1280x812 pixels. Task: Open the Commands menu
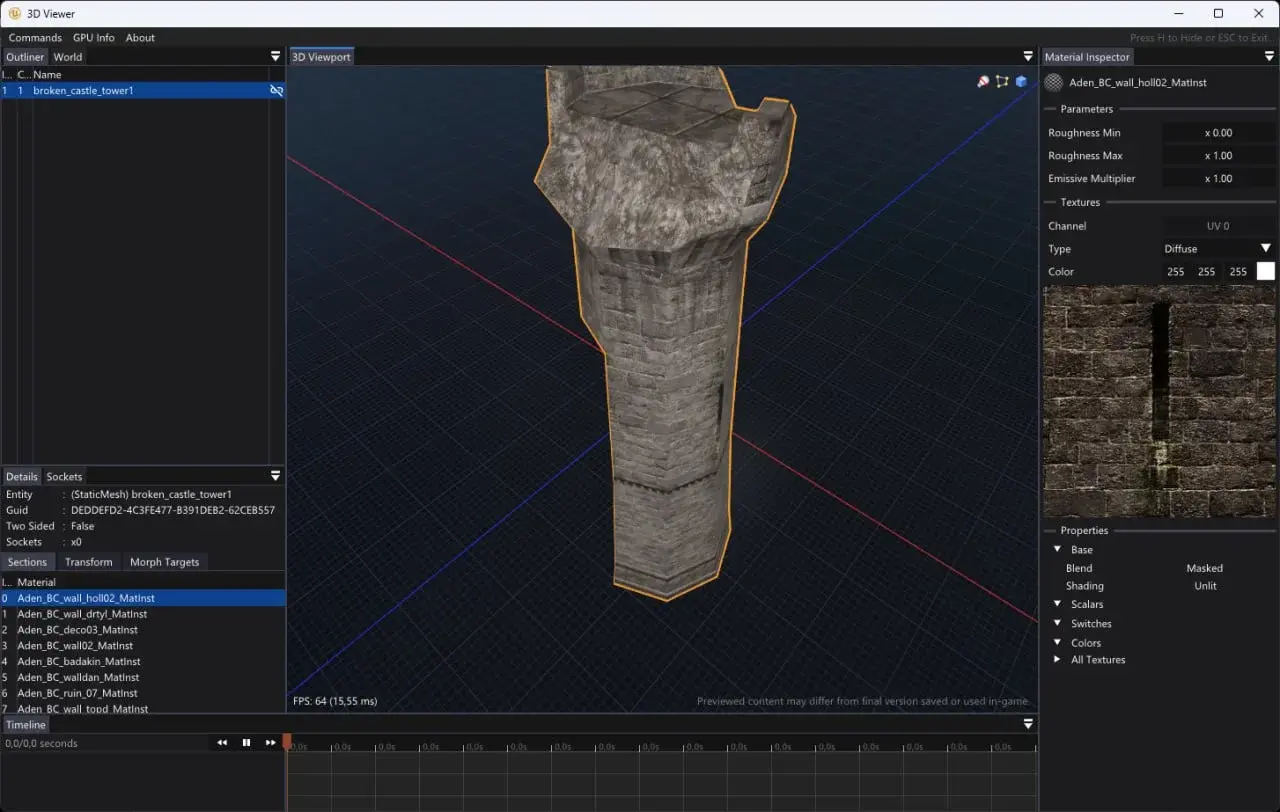pos(35,38)
